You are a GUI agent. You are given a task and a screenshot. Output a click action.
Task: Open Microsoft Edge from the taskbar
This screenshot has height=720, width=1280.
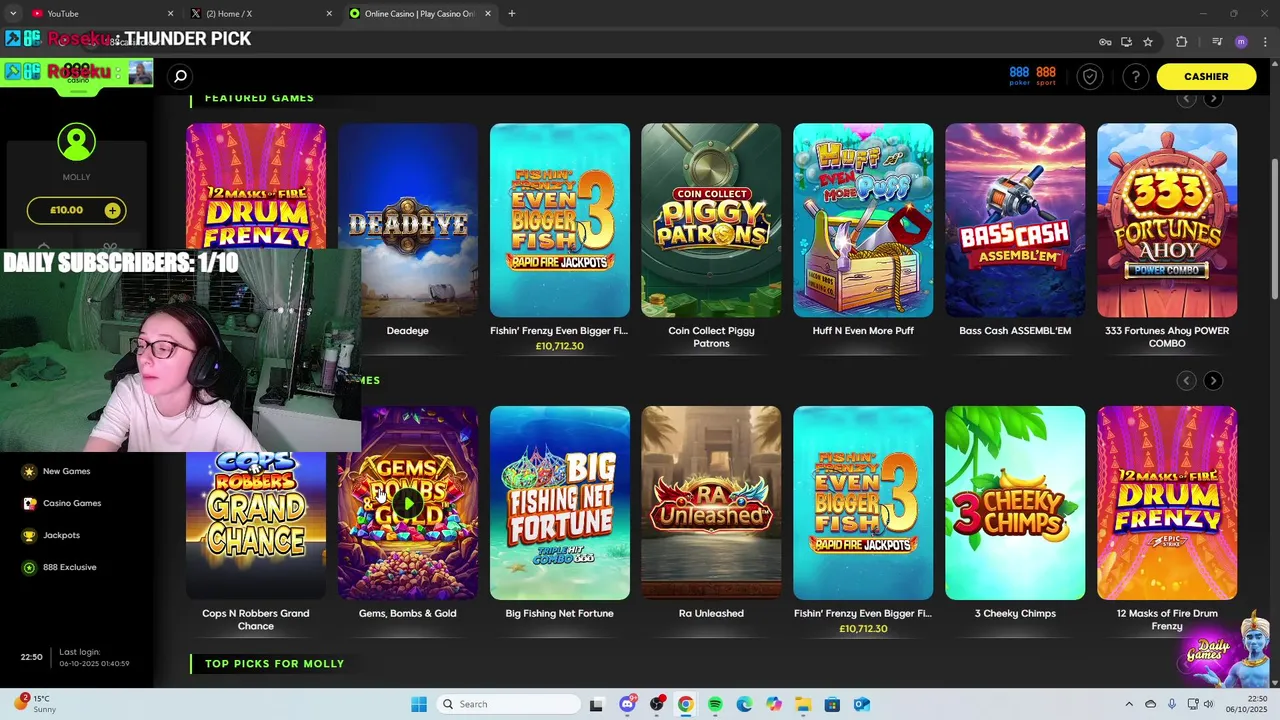click(744, 704)
